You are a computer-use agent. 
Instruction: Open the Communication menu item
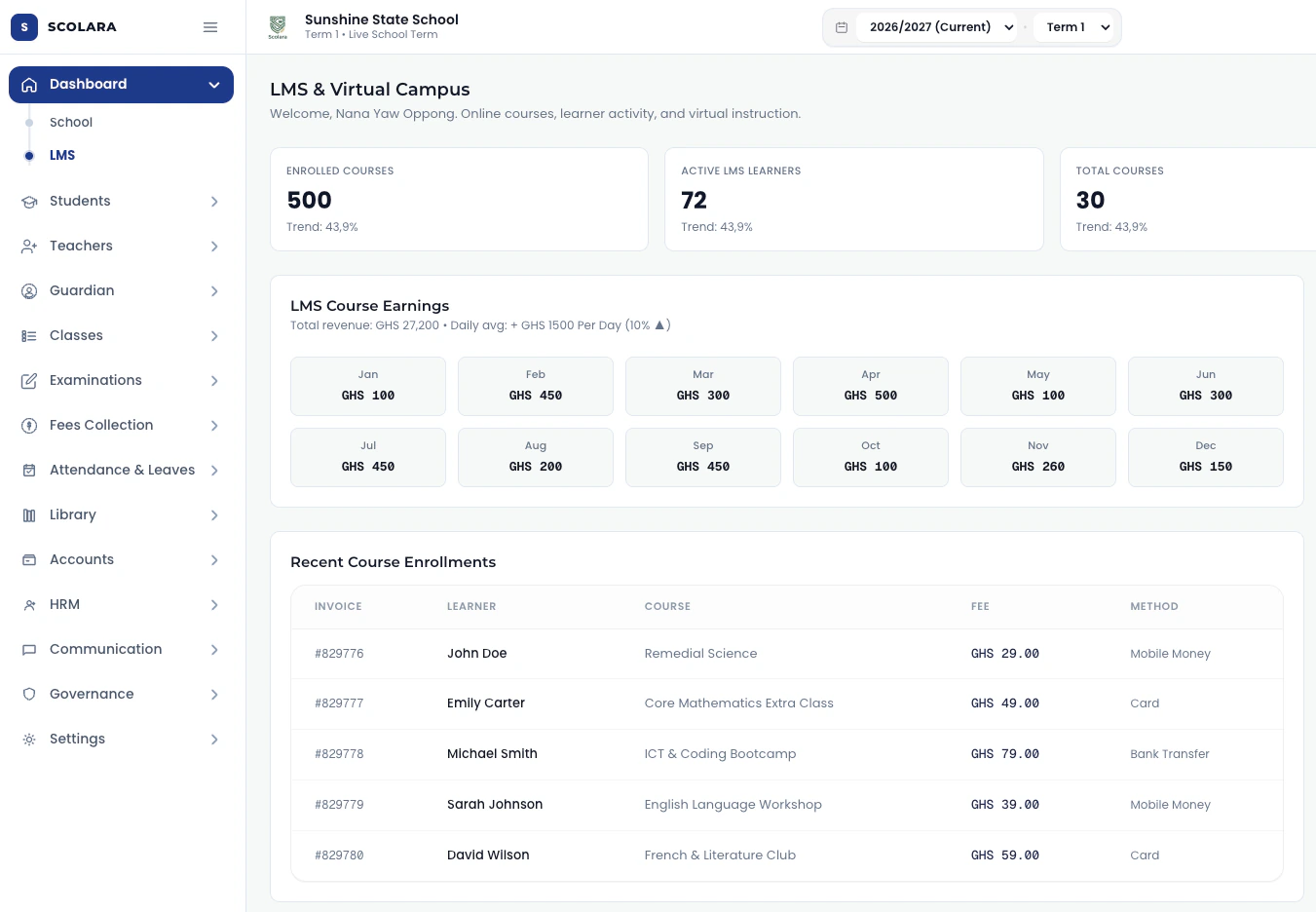pos(121,650)
